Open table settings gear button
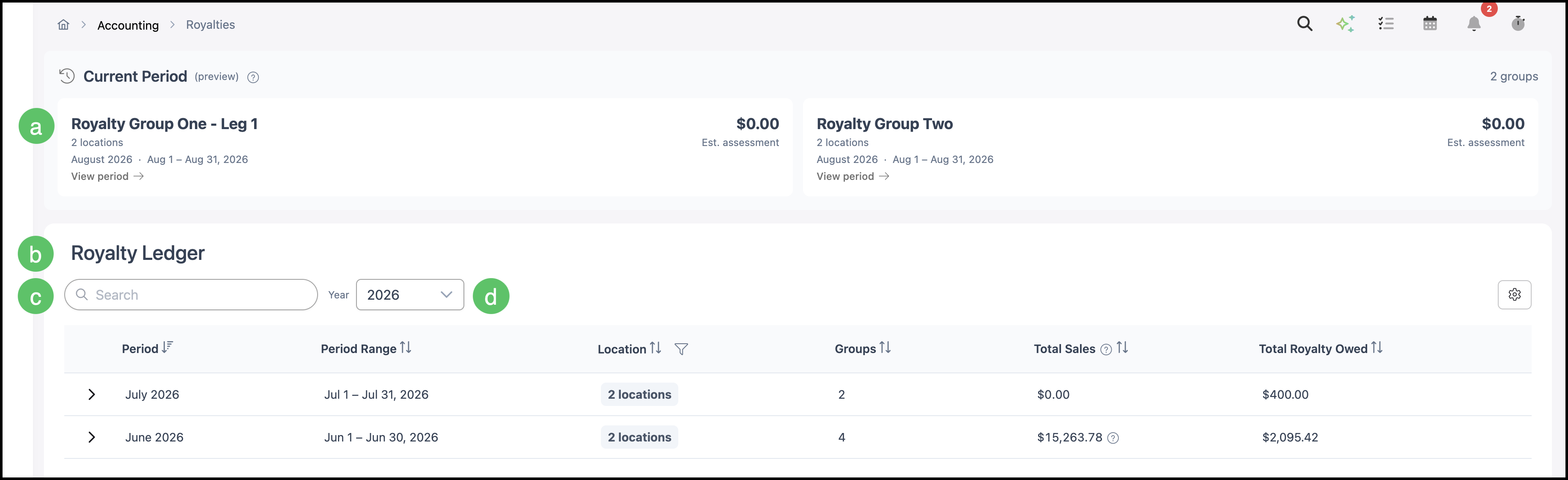The image size is (1568, 480). click(1514, 295)
